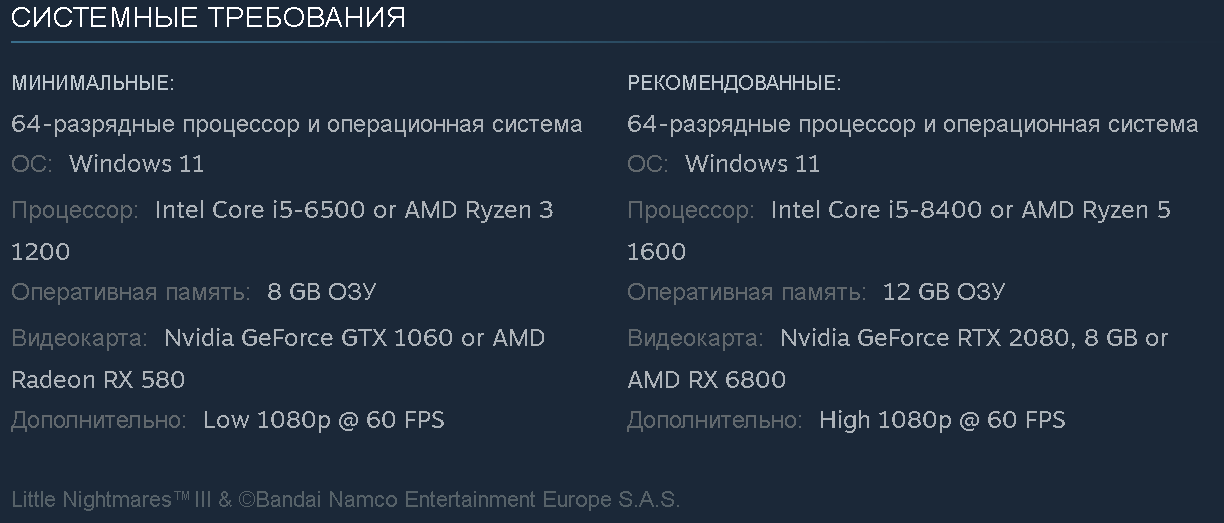Click the recommended OS Windows 11 text
The height and width of the screenshot is (523, 1224).
pyautogui.click(x=752, y=164)
